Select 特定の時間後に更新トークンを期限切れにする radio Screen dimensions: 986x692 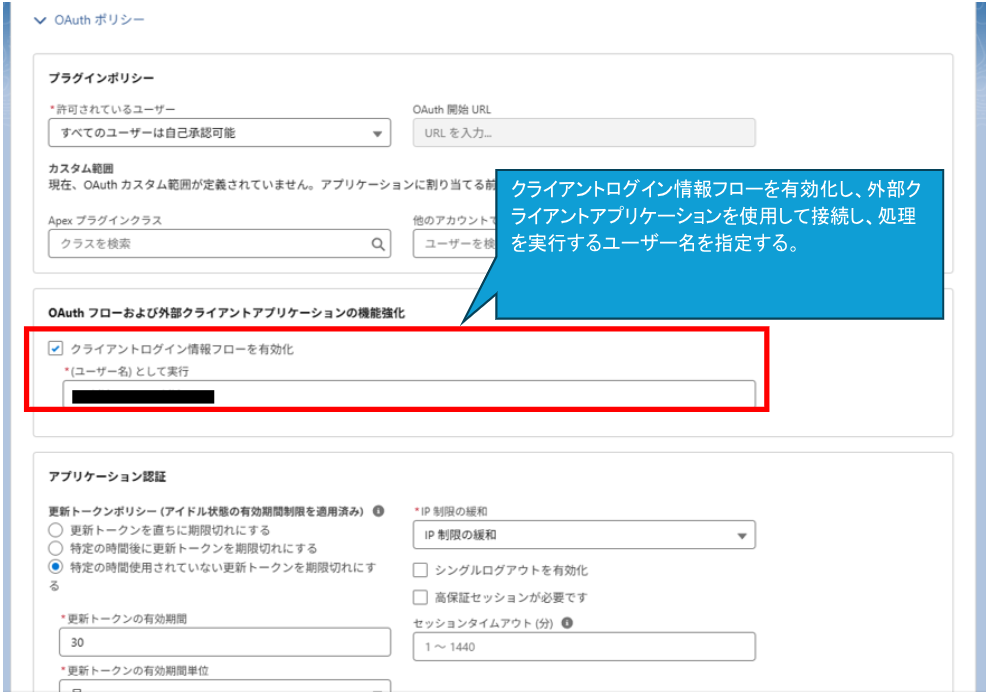[55, 548]
